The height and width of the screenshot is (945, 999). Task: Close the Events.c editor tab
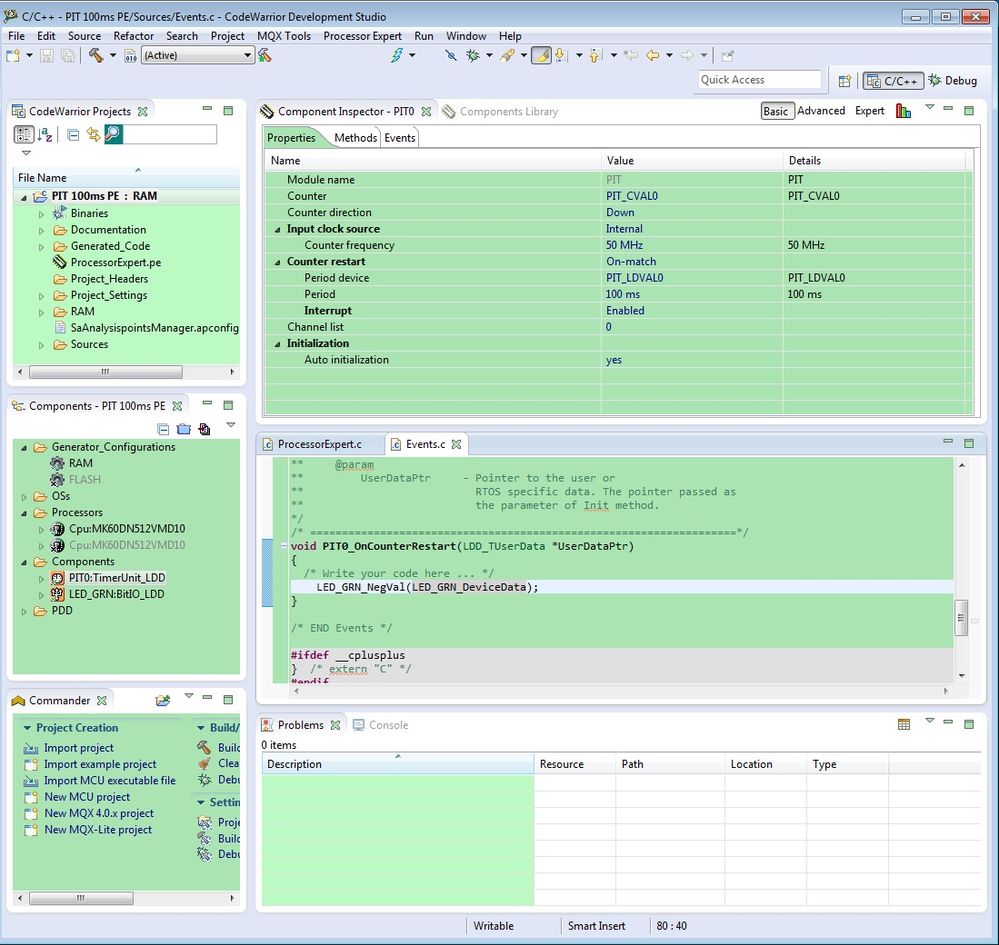point(456,444)
